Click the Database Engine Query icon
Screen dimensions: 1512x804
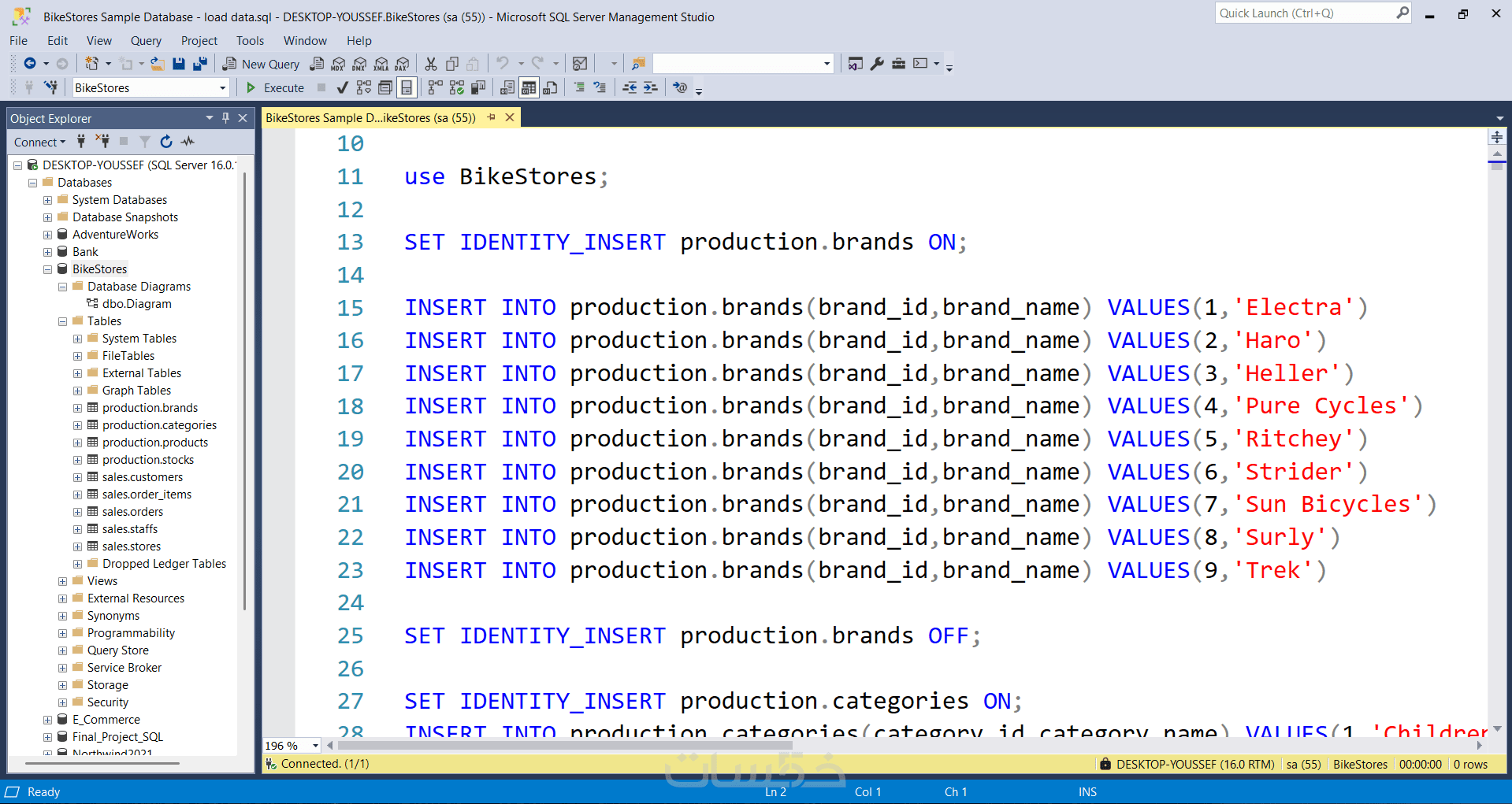tap(317, 64)
